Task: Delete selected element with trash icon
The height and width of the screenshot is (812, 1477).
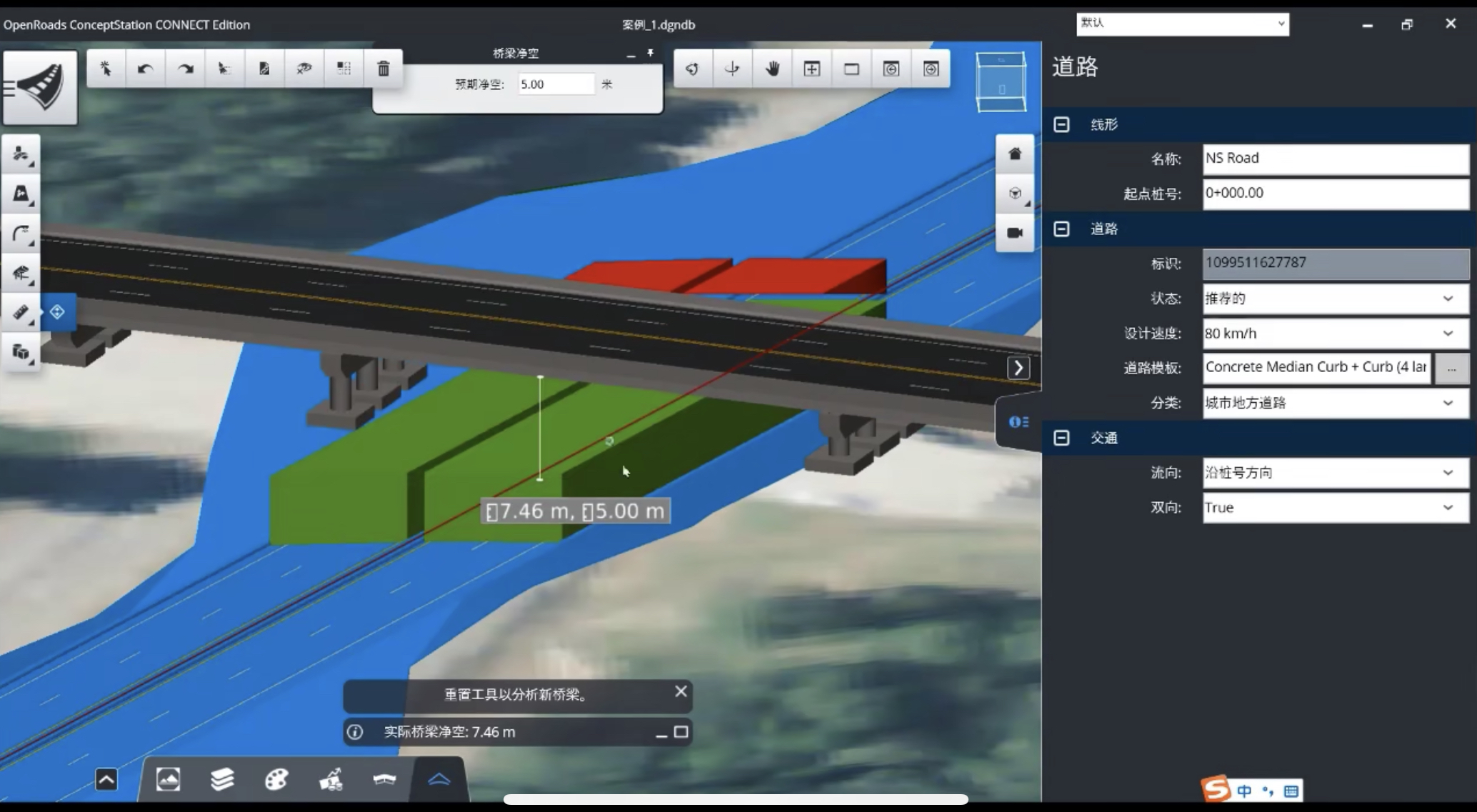Action: point(384,69)
